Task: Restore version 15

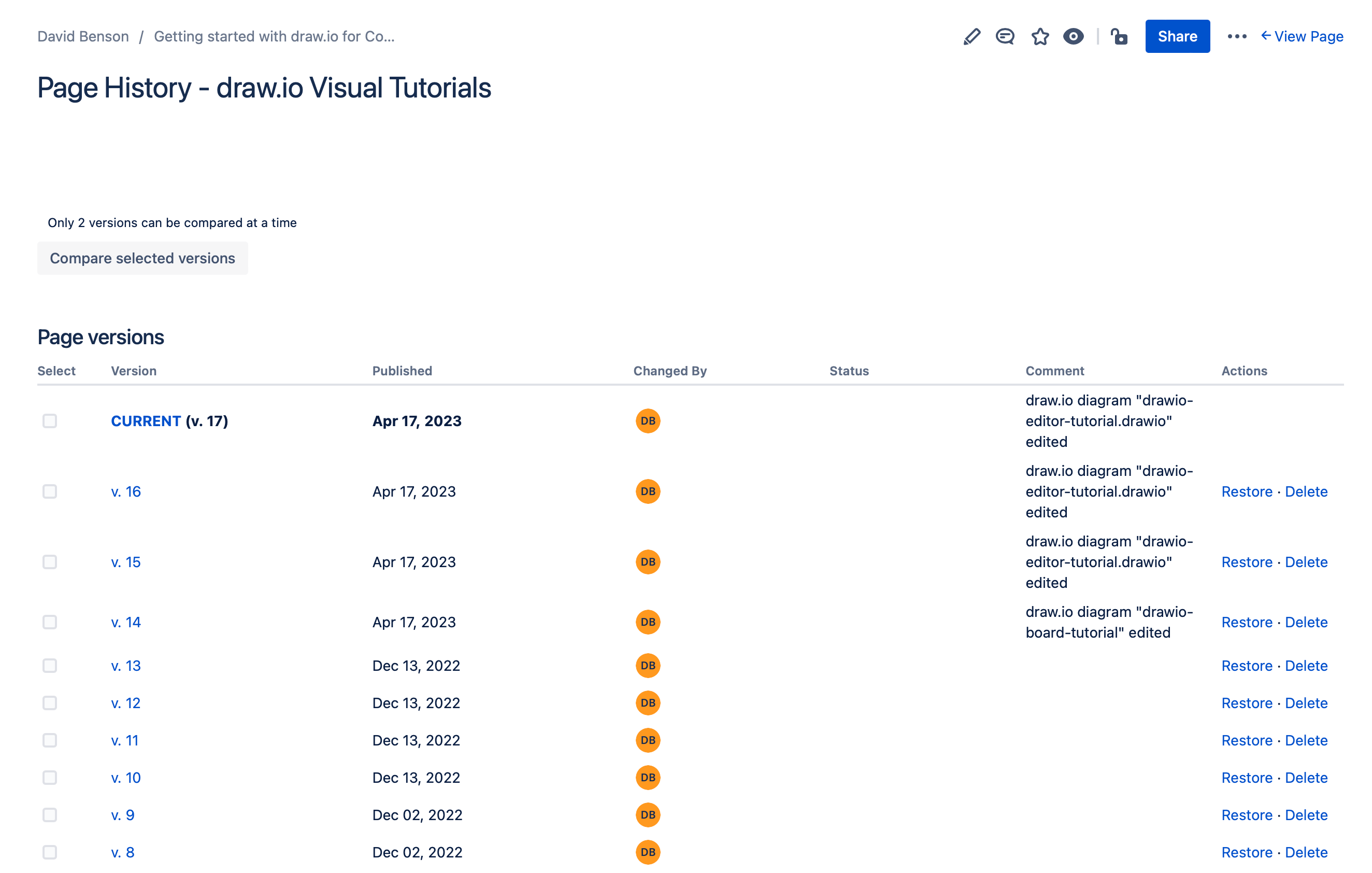Action: [1247, 561]
